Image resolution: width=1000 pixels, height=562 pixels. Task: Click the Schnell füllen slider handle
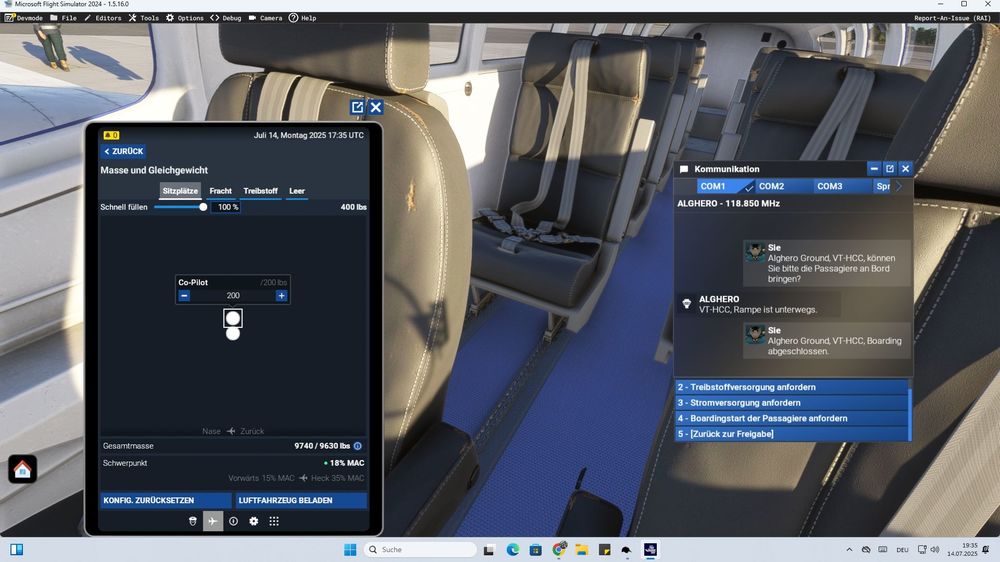[x=203, y=207]
